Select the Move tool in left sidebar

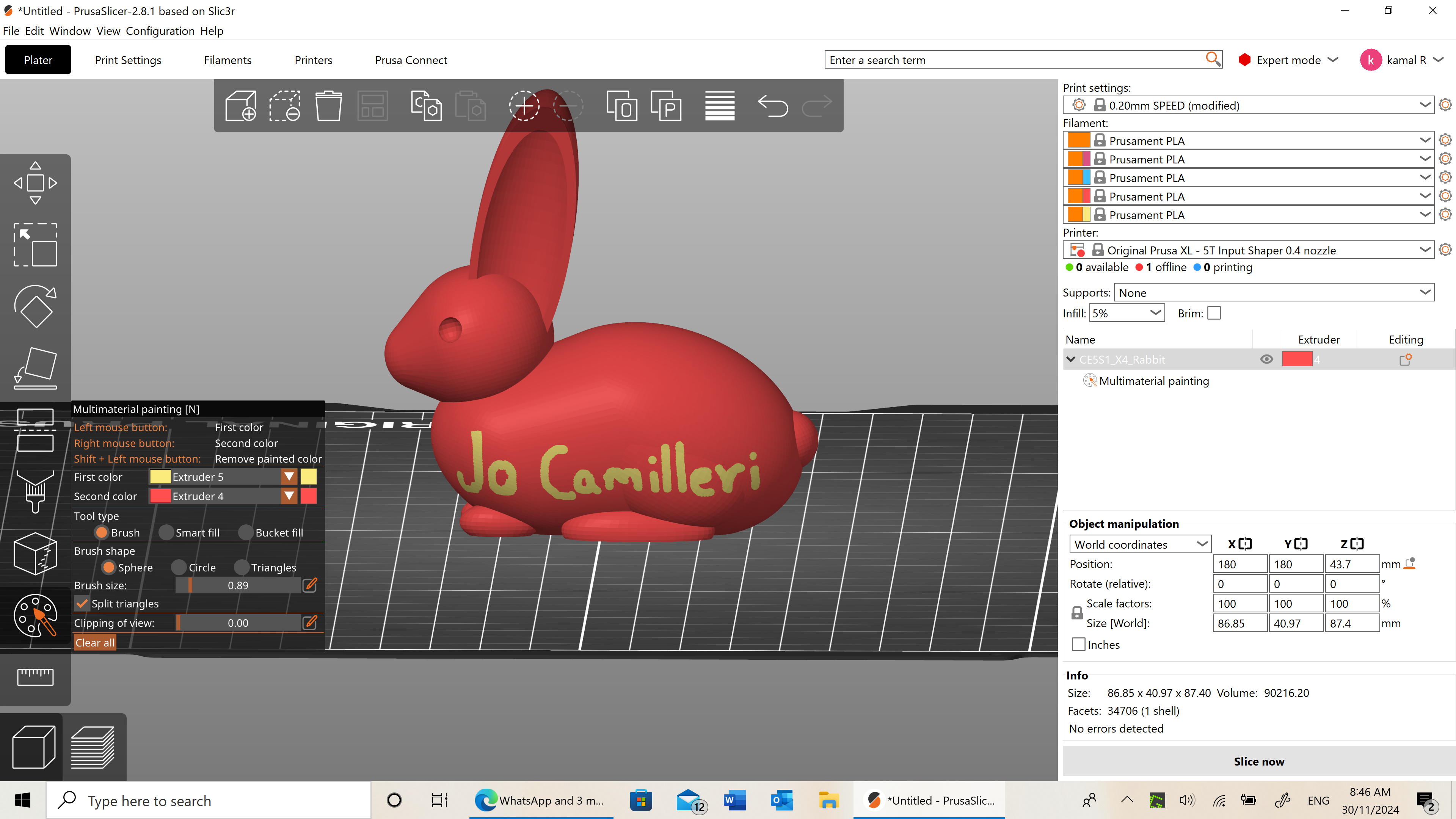(35, 182)
